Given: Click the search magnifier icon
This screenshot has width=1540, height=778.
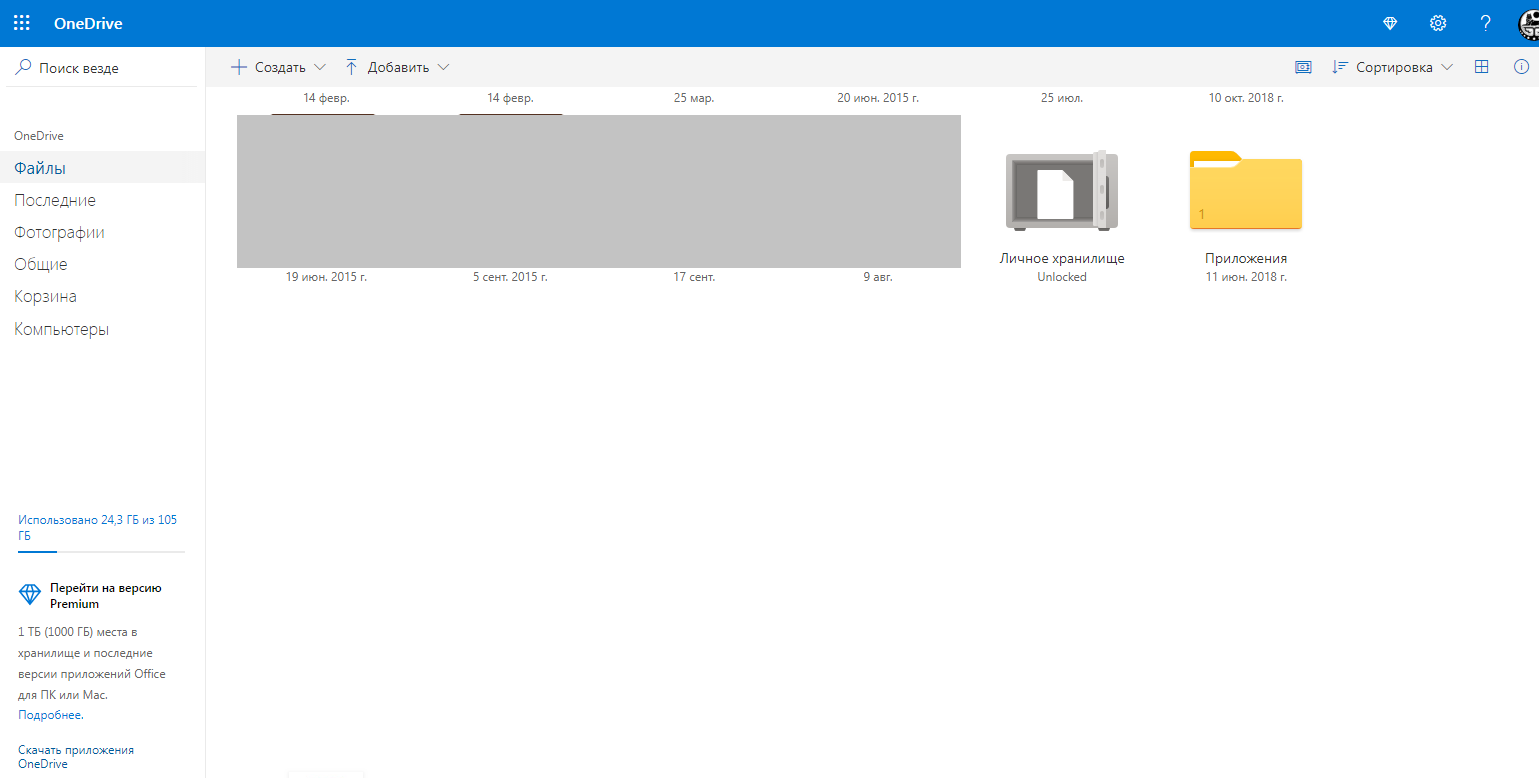Looking at the screenshot, I should [23, 67].
